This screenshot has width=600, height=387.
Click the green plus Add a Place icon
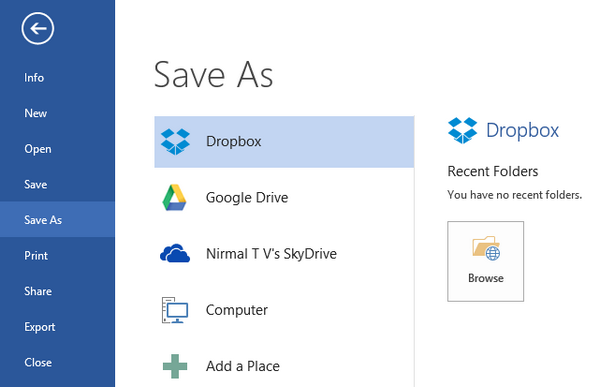(175, 366)
